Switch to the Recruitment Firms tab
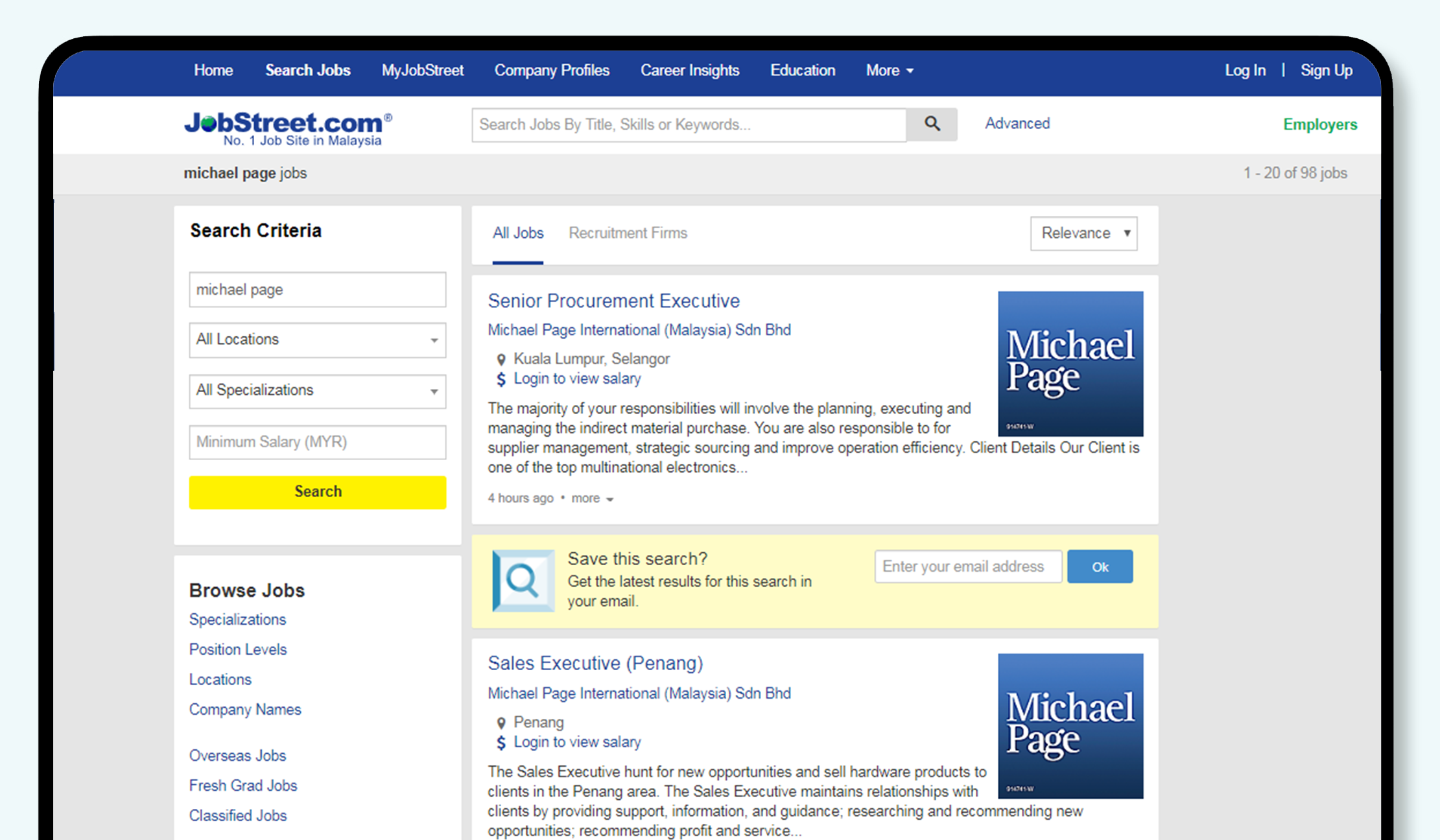The image size is (1440, 840). click(x=627, y=232)
